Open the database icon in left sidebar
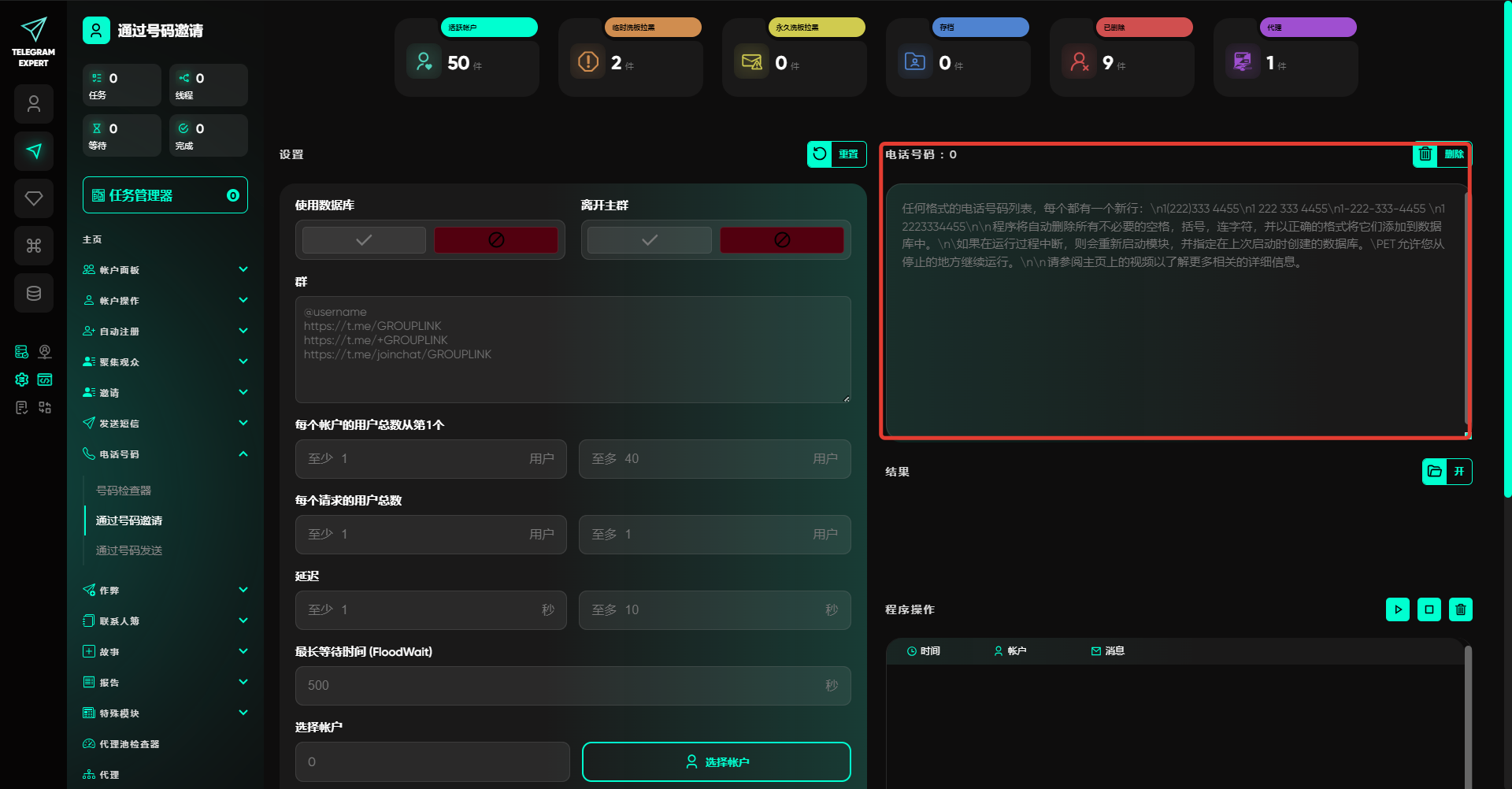This screenshot has height=789, width=1512. 34,293
